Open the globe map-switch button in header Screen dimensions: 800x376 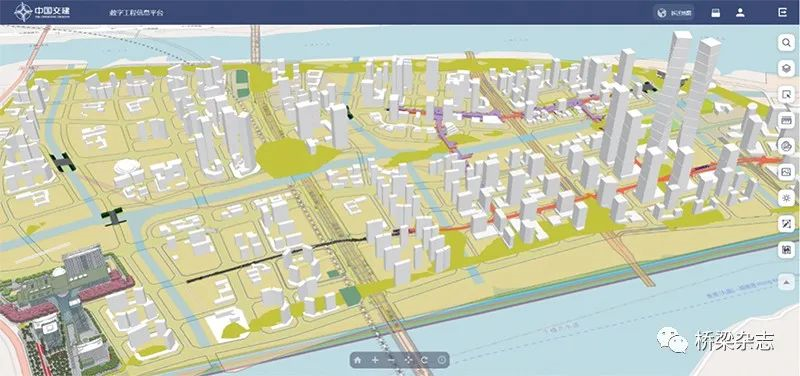click(674, 13)
